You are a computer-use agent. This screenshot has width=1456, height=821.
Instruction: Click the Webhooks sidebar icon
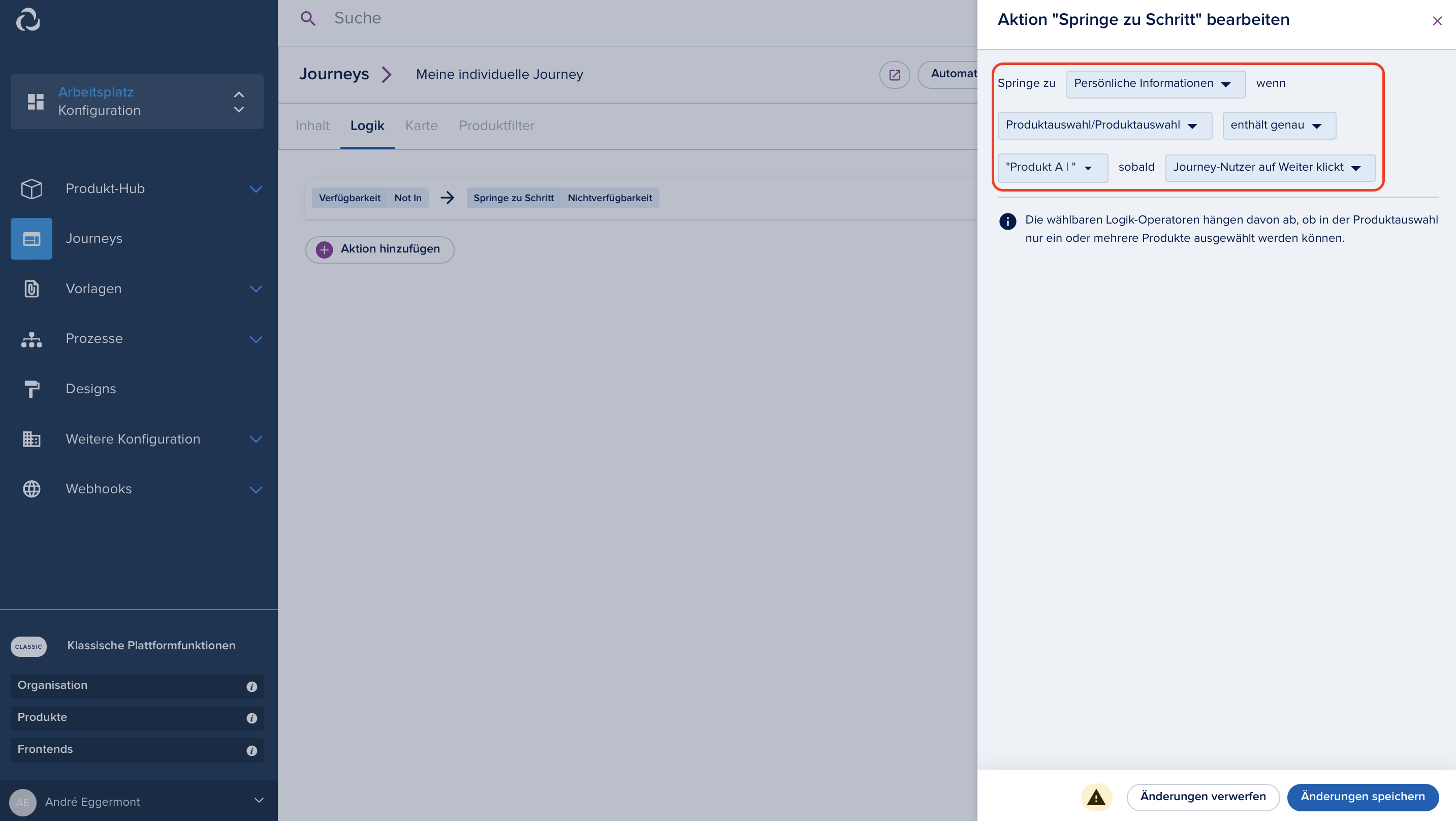tap(30, 489)
